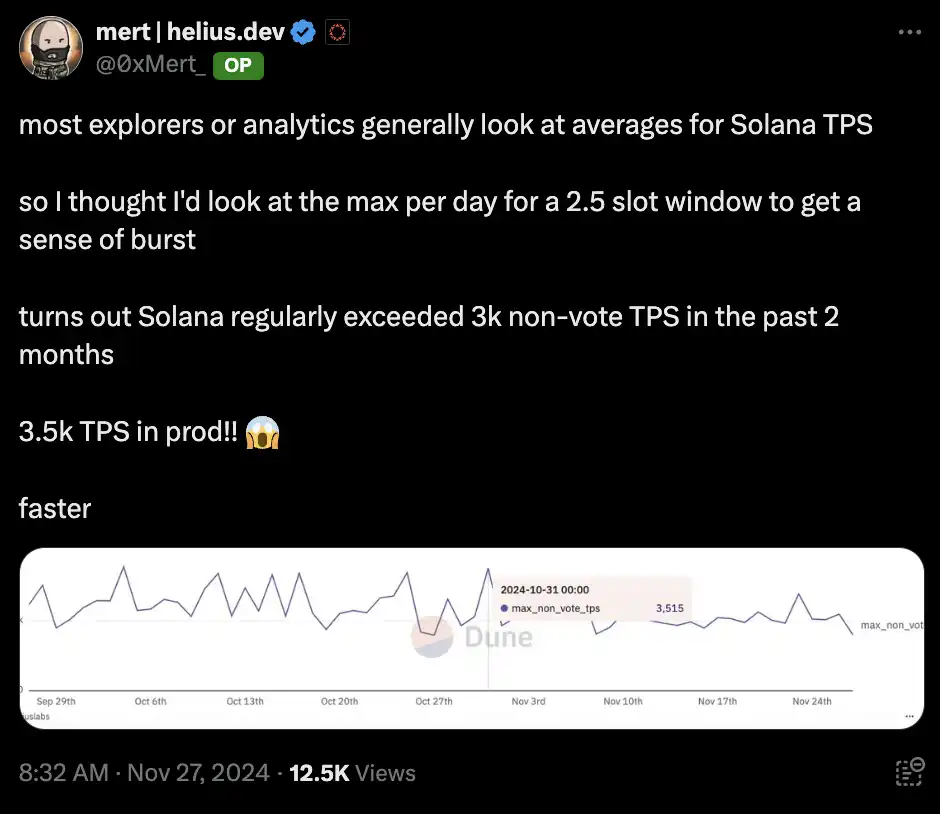The image size is (940, 814).
Task: Click the screaming face emoji
Action: (x=262, y=432)
